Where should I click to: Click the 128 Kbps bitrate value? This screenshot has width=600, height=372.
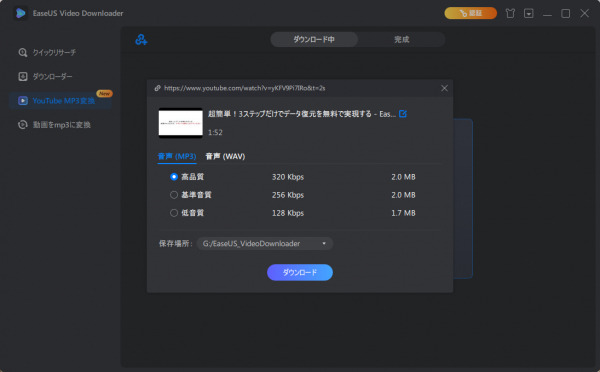(288, 213)
